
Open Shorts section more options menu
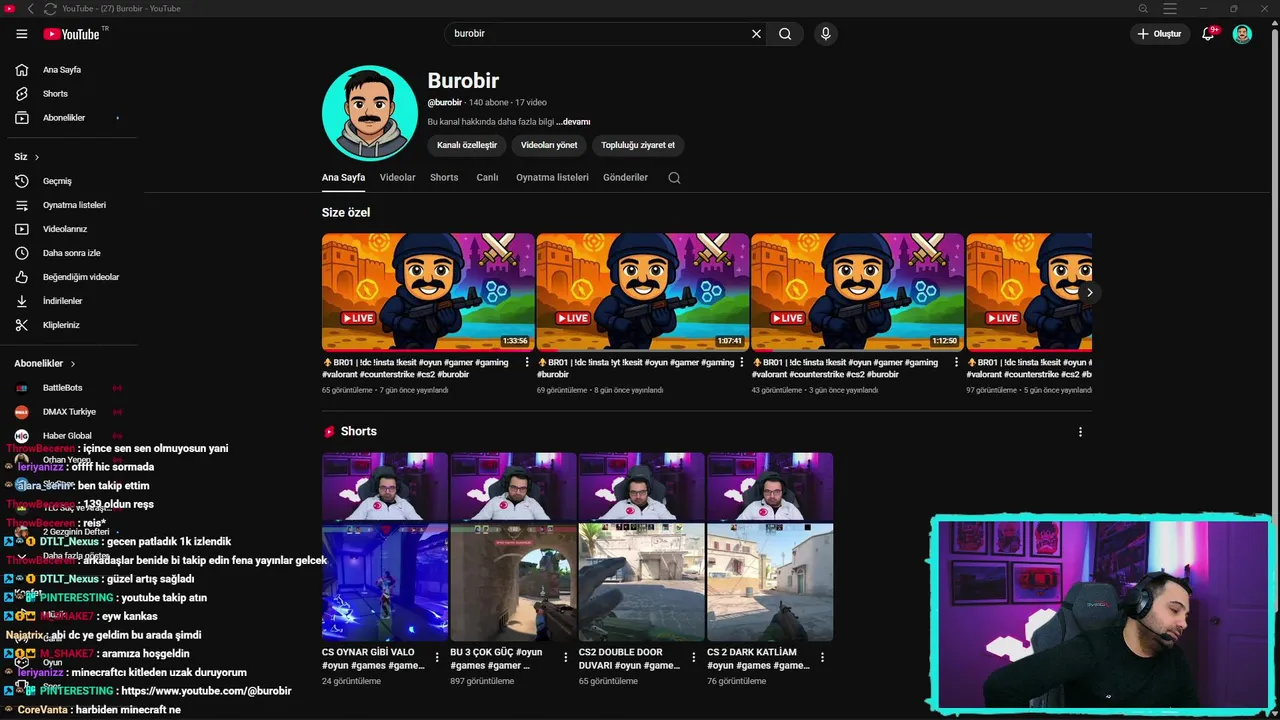(1080, 432)
